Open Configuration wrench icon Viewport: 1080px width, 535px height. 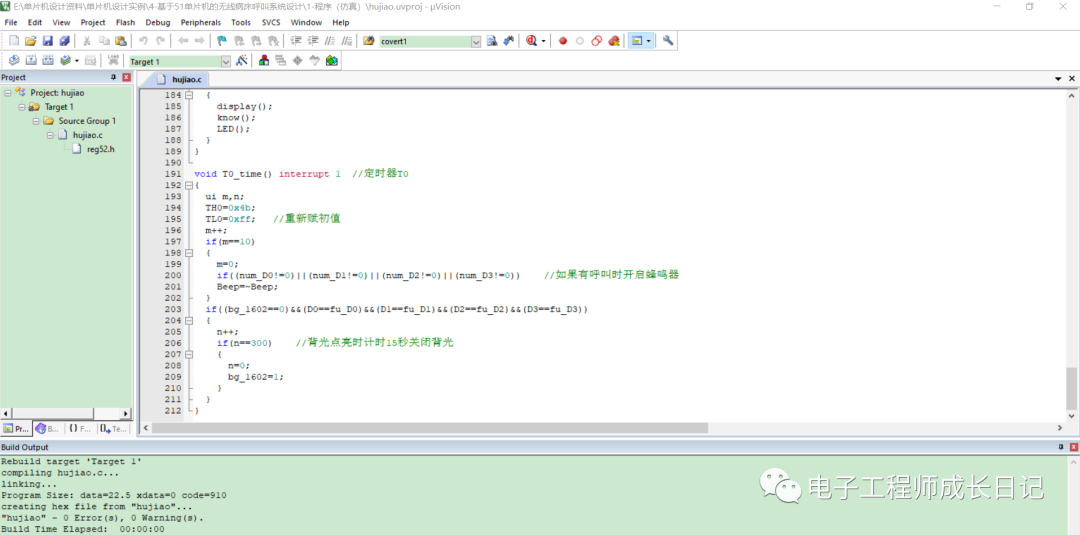click(667, 41)
